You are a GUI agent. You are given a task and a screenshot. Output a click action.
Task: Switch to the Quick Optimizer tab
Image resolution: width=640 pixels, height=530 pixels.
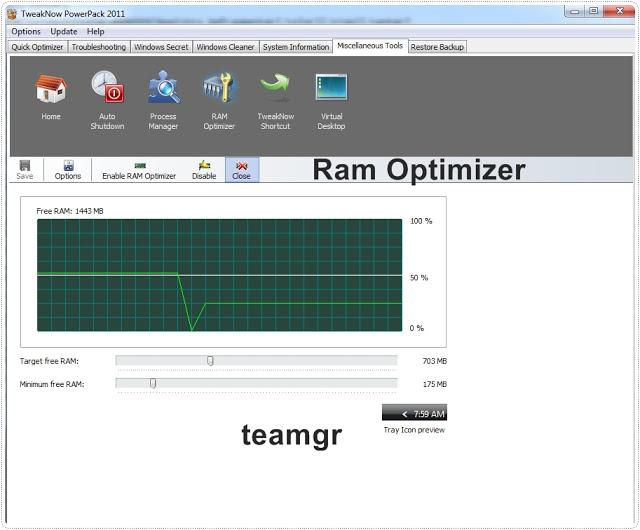pyautogui.click(x=38, y=47)
